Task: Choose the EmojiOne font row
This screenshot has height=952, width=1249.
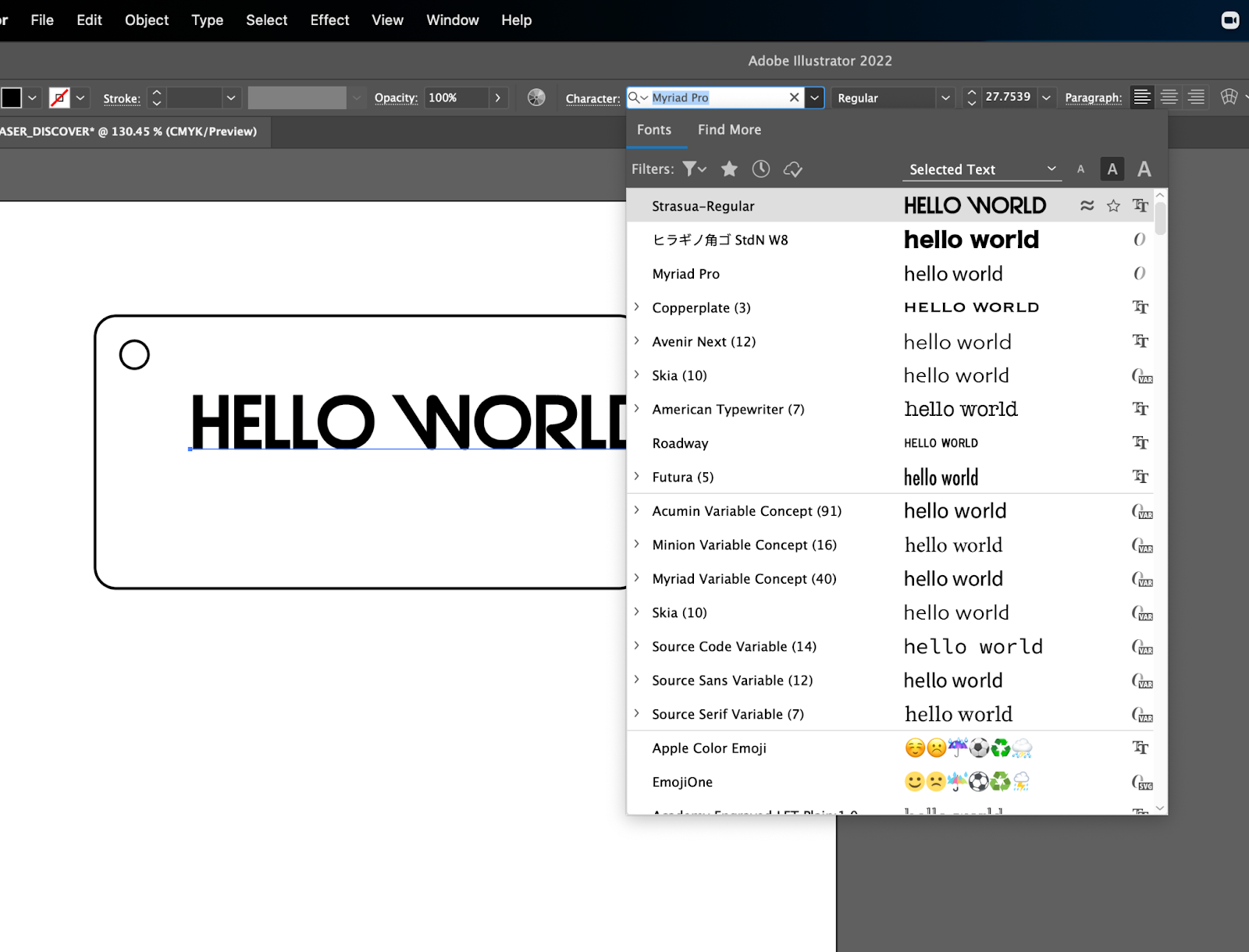Action: point(891,782)
